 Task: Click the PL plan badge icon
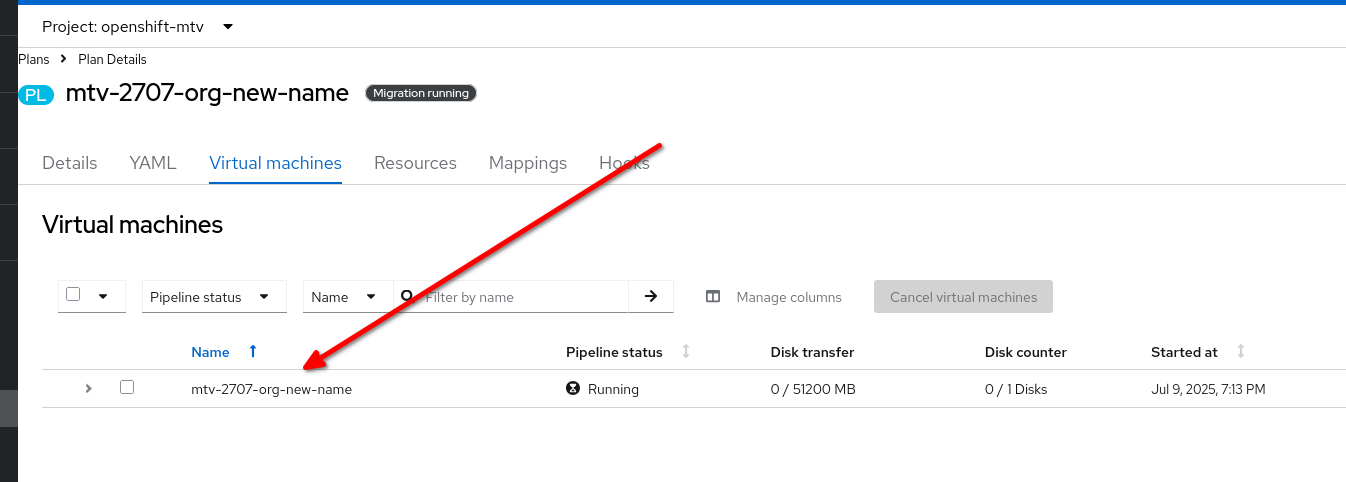[x=35, y=95]
